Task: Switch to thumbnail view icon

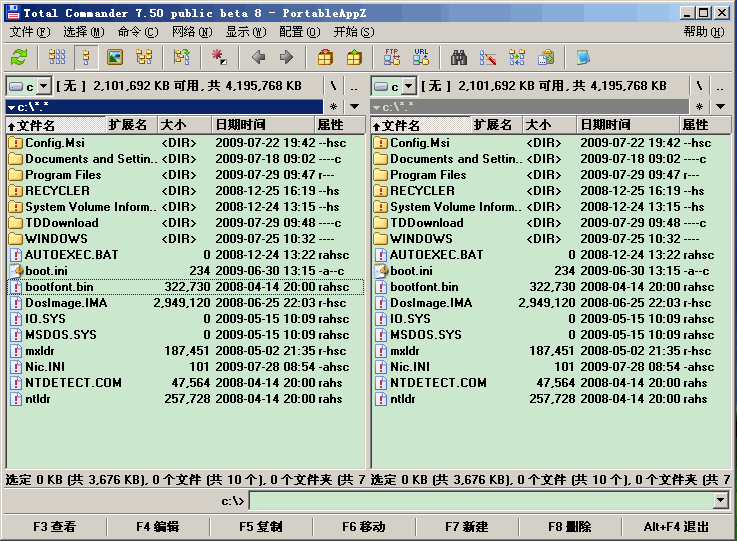Action: 115,57
